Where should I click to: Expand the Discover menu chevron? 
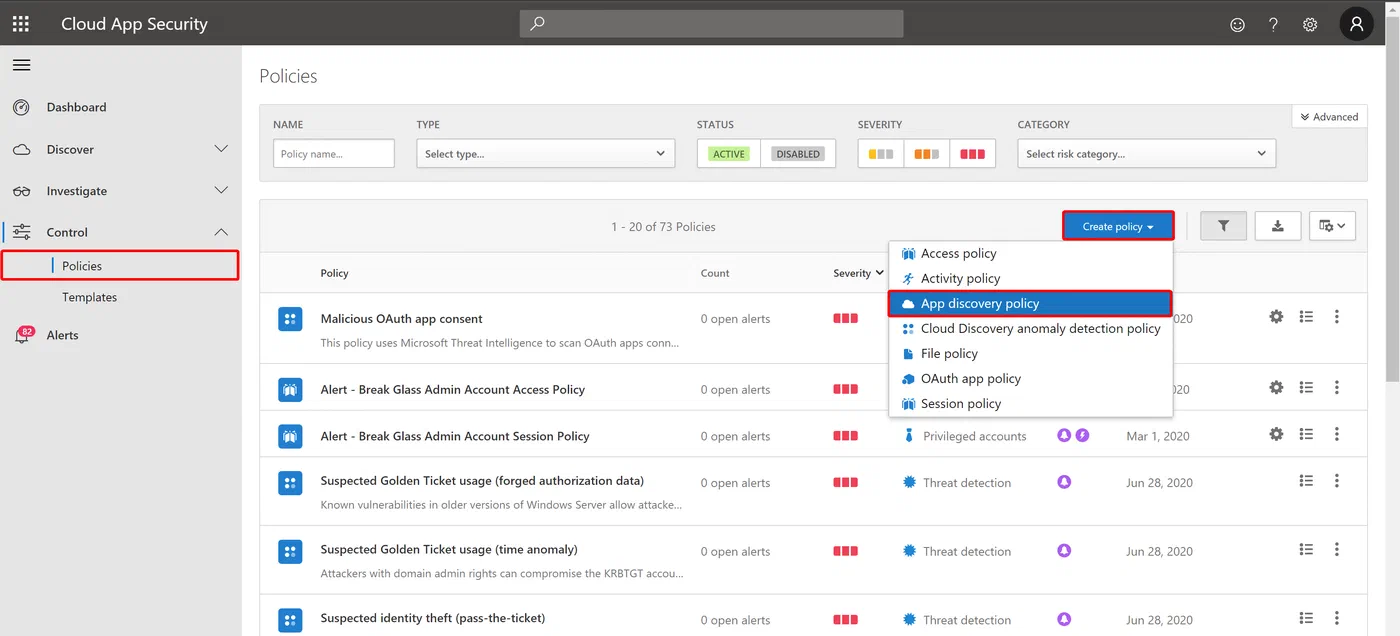tap(222, 149)
